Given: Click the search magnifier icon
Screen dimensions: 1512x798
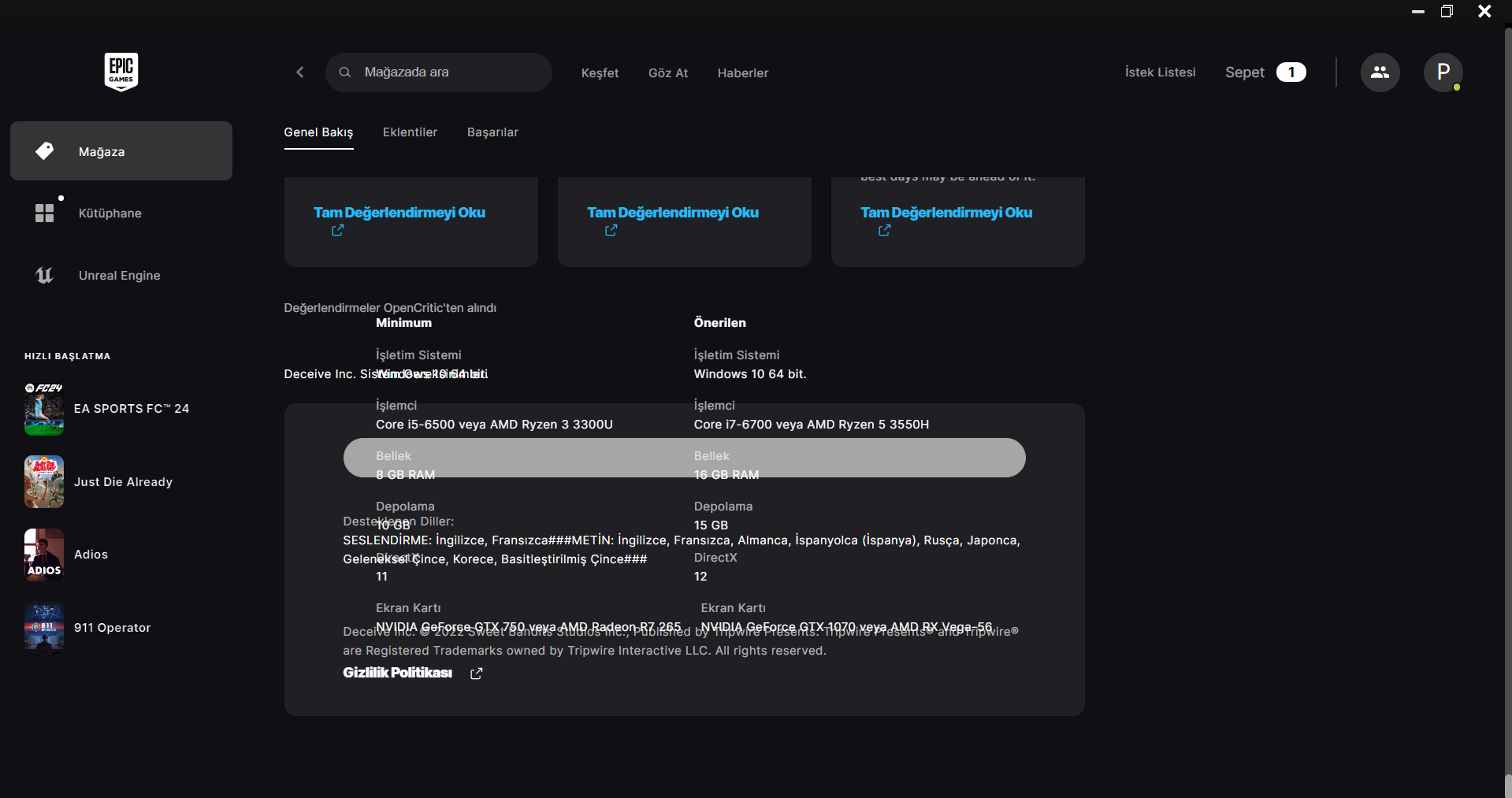Looking at the screenshot, I should 345,72.
